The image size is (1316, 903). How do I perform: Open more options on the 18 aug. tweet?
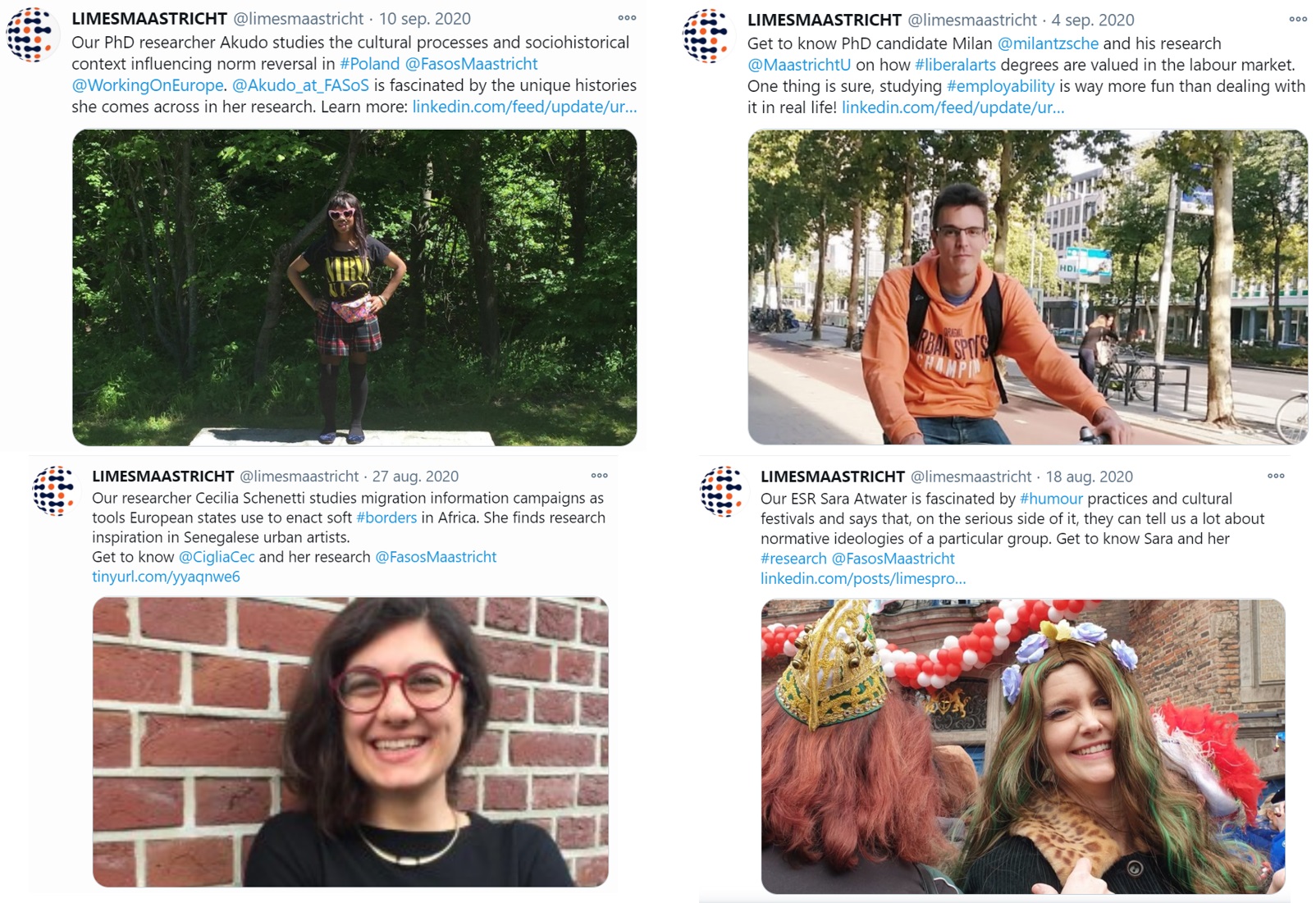coord(1276,476)
